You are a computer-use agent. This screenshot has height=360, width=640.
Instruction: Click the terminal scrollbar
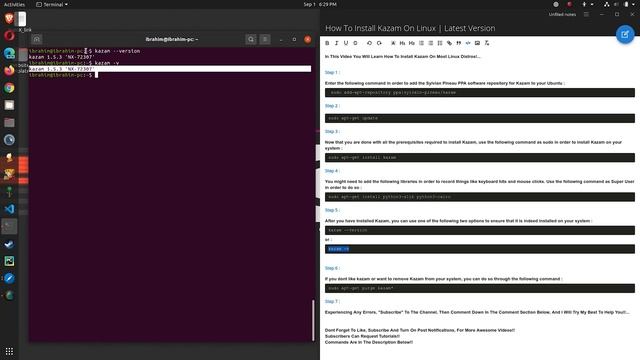coord(313,320)
